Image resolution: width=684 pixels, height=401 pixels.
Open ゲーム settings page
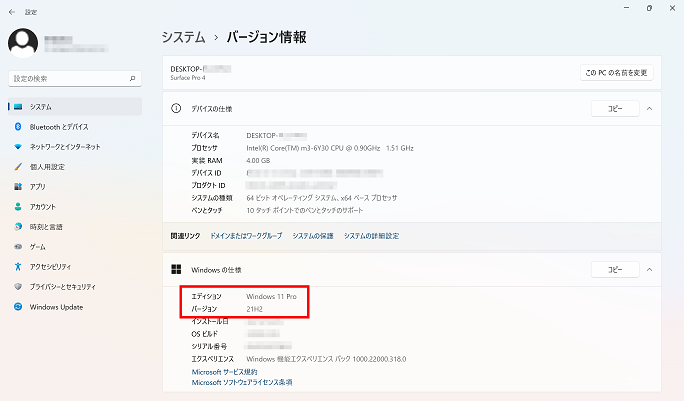[x=75, y=247]
